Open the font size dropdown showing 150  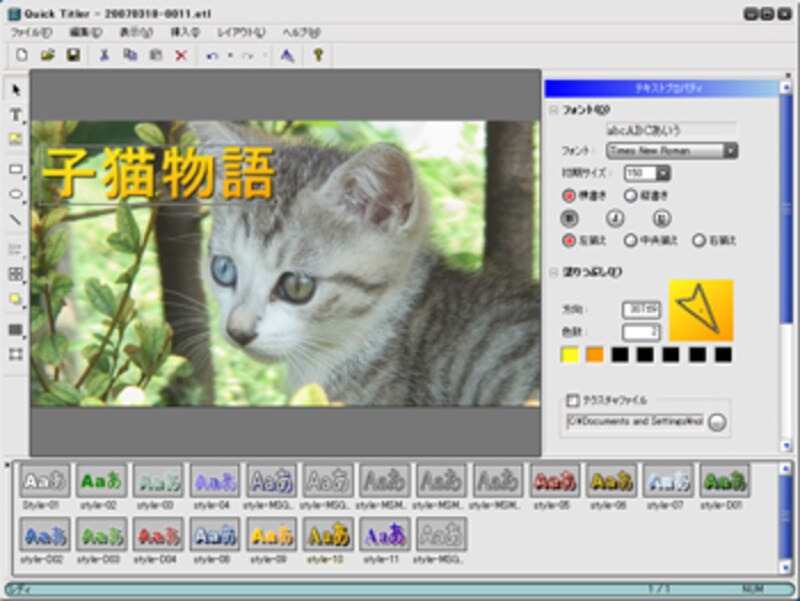tap(663, 174)
